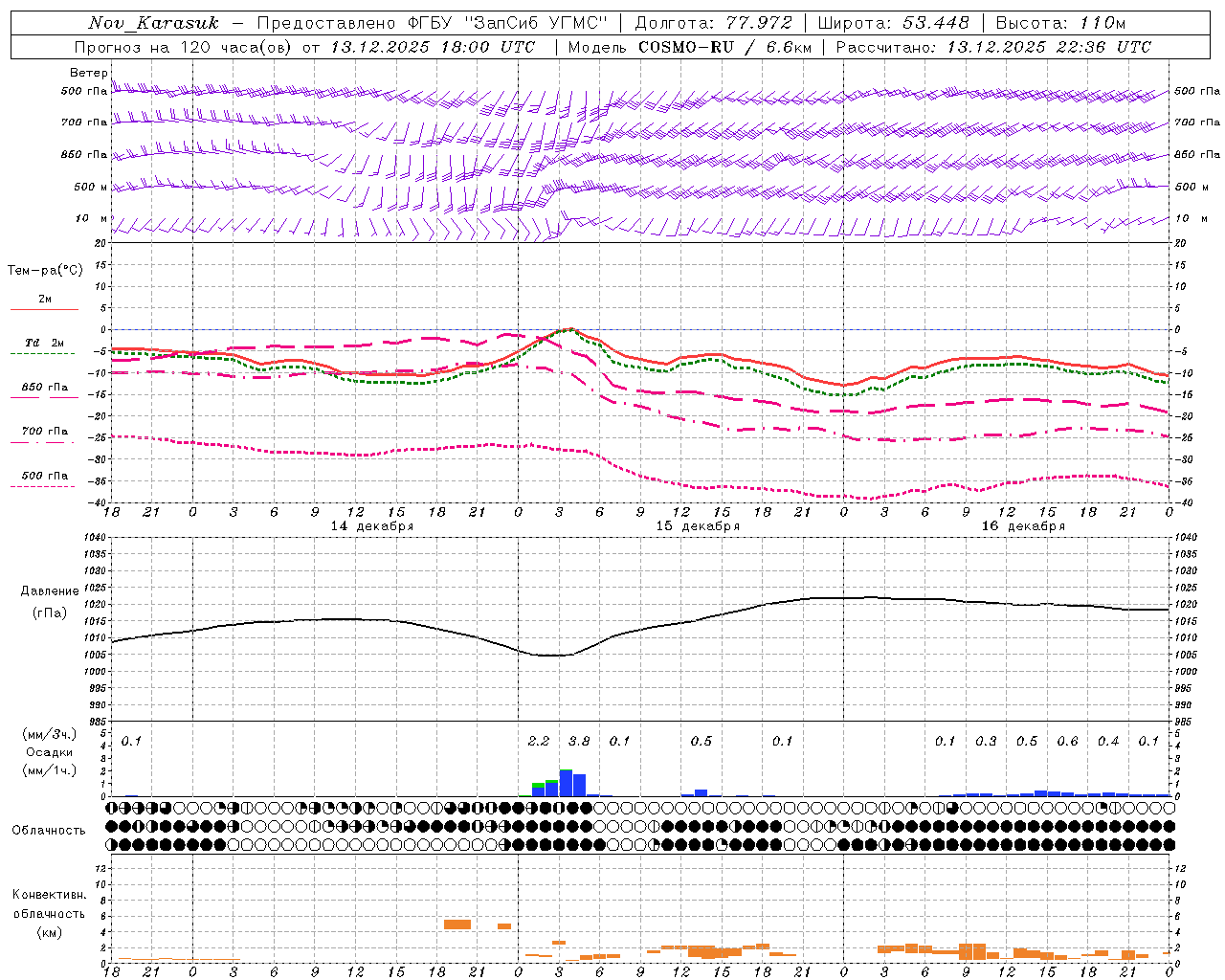Screen dimensions: 1225x980
Task: Click the model label 'COSMO-RU / 6.6км'
Action: coord(724,47)
